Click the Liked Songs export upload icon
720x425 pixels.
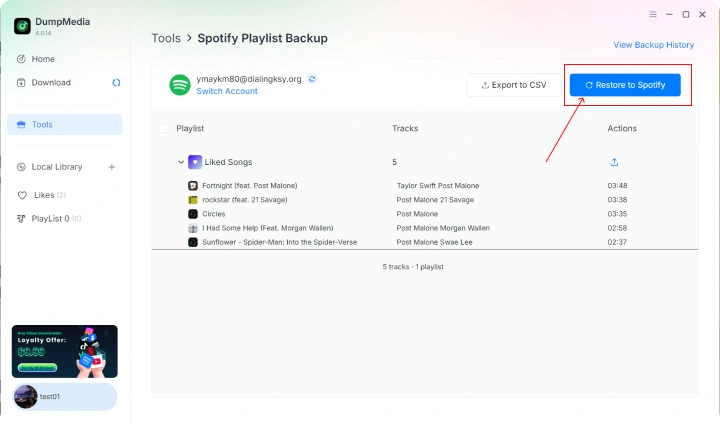pos(614,162)
